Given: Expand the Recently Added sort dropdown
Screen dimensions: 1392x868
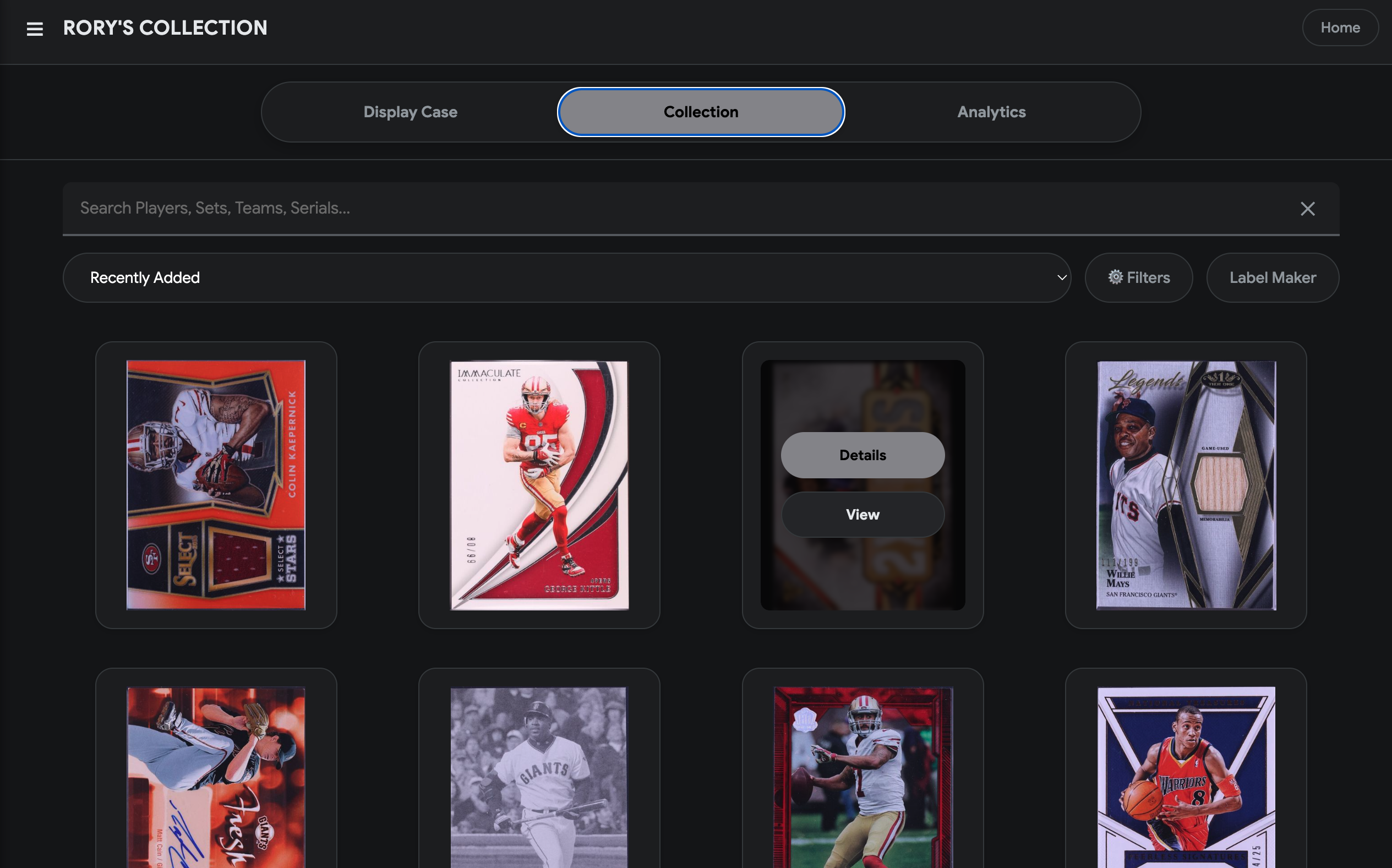Looking at the screenshot, I should (566, 278).
